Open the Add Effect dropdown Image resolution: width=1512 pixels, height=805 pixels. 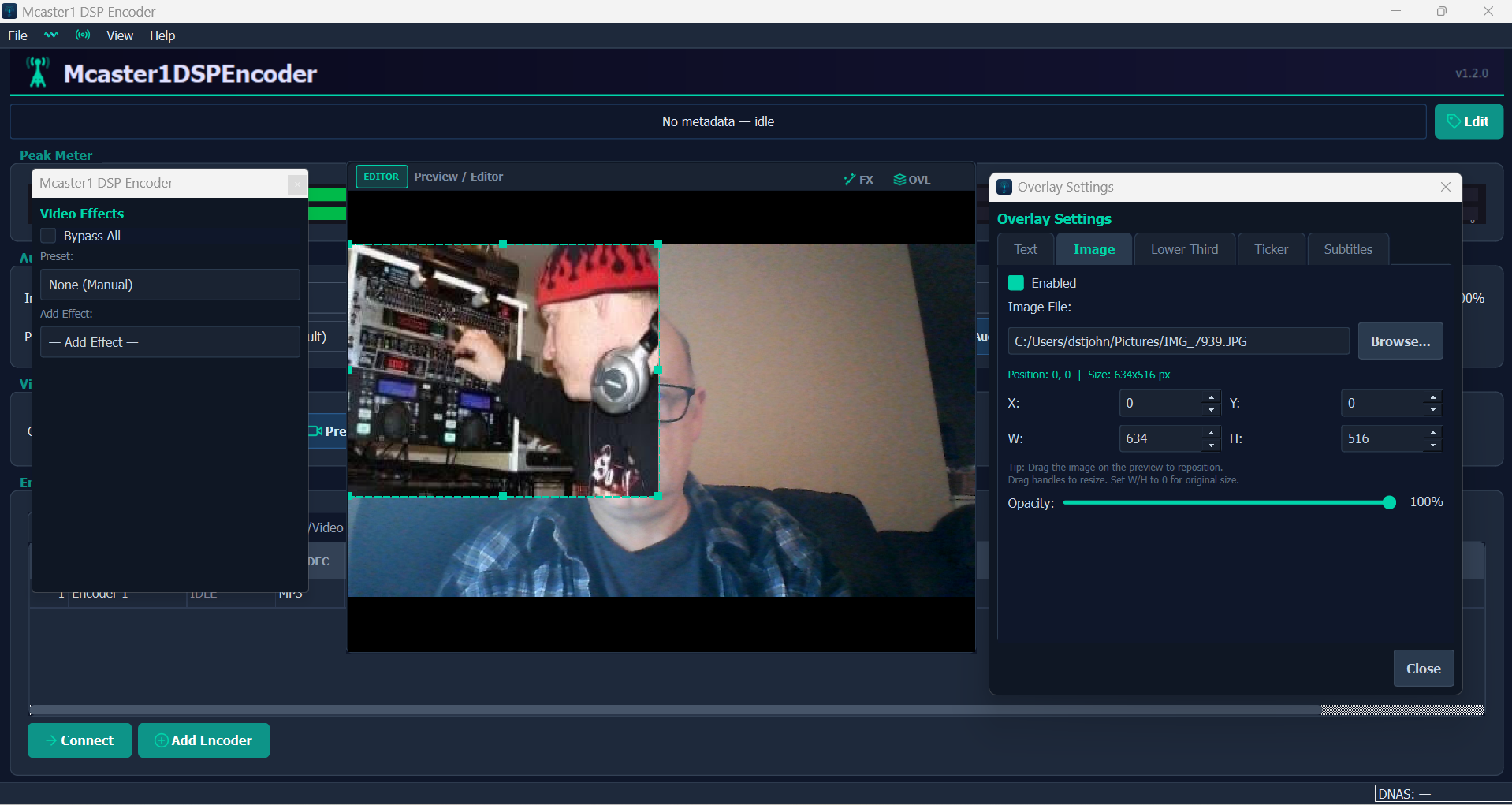click(x=169, y=342)
